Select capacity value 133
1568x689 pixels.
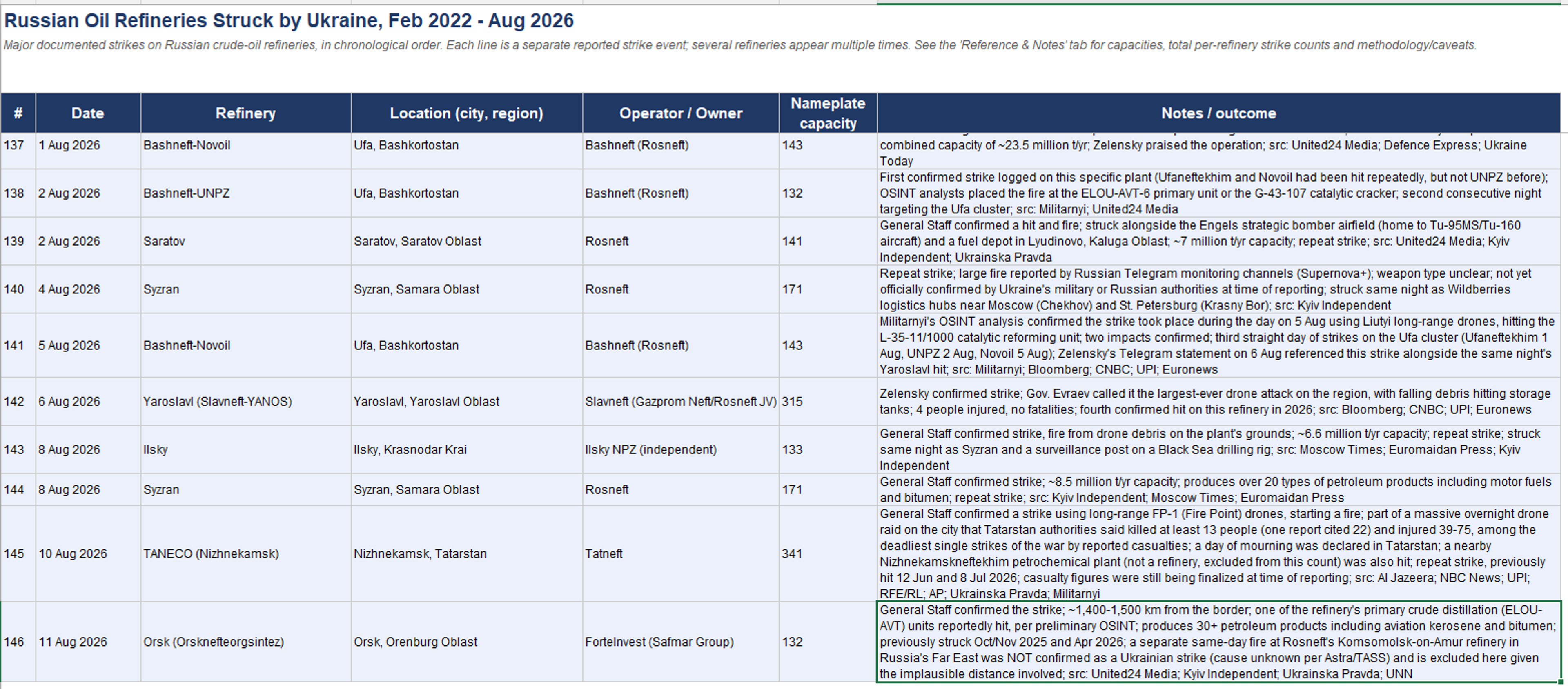pyautogui.click(x=828, y=450)
